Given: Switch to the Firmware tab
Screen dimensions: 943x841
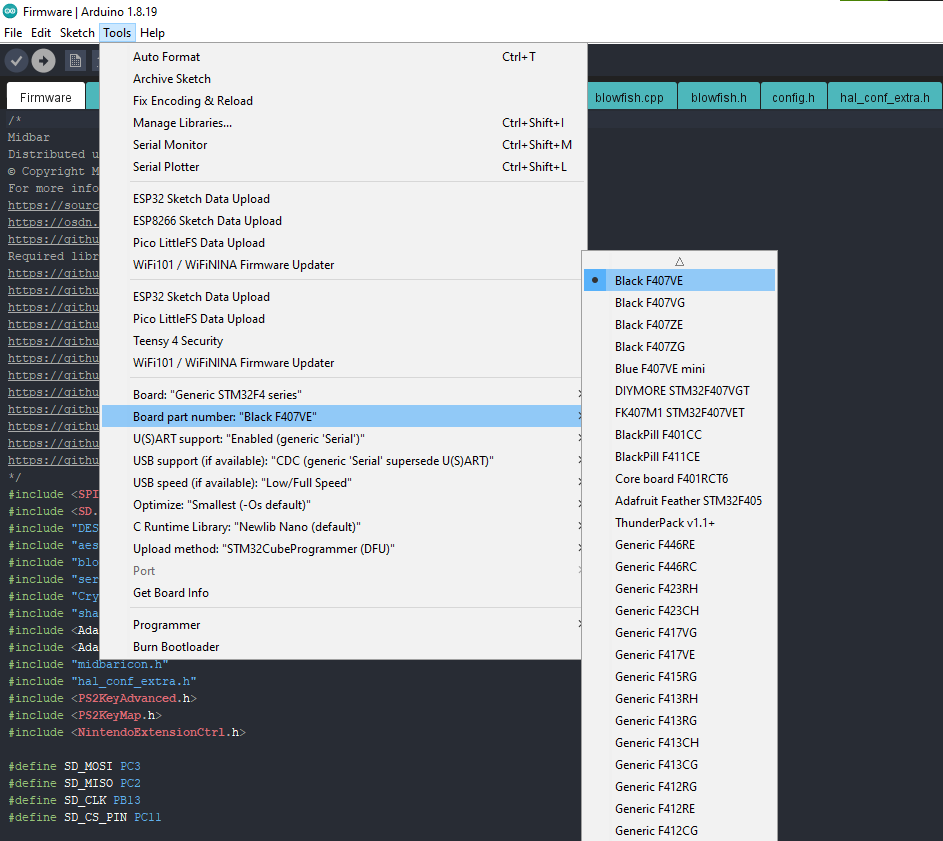Looking at the screenshot, I should 46,97.
